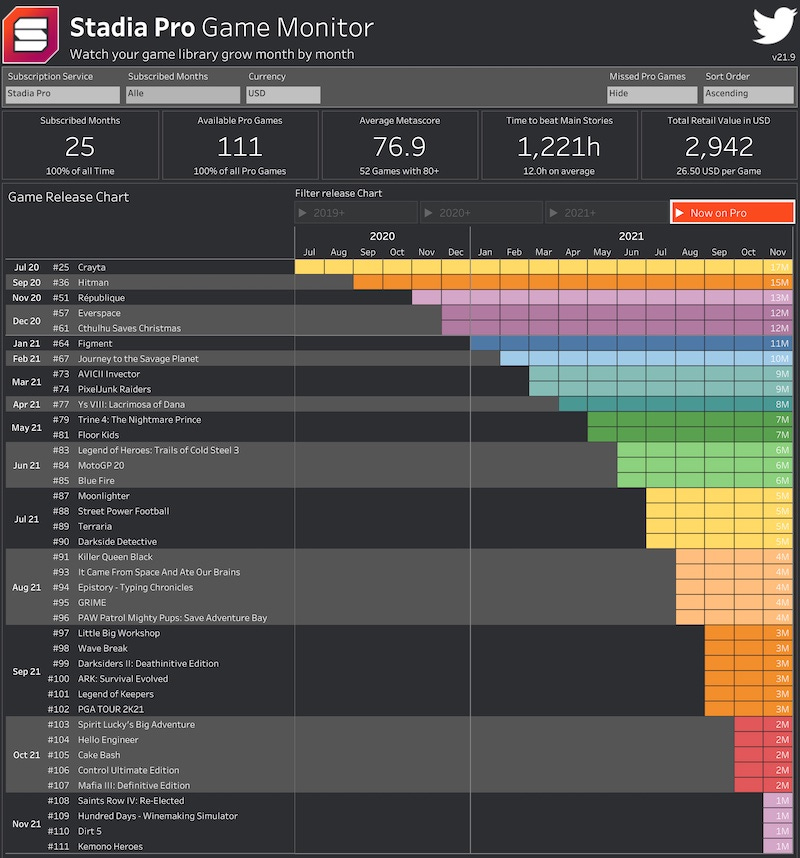800x858 pixels.
Task: Click the Total Retail Value 2,942 card
Action: pos(719,145)
